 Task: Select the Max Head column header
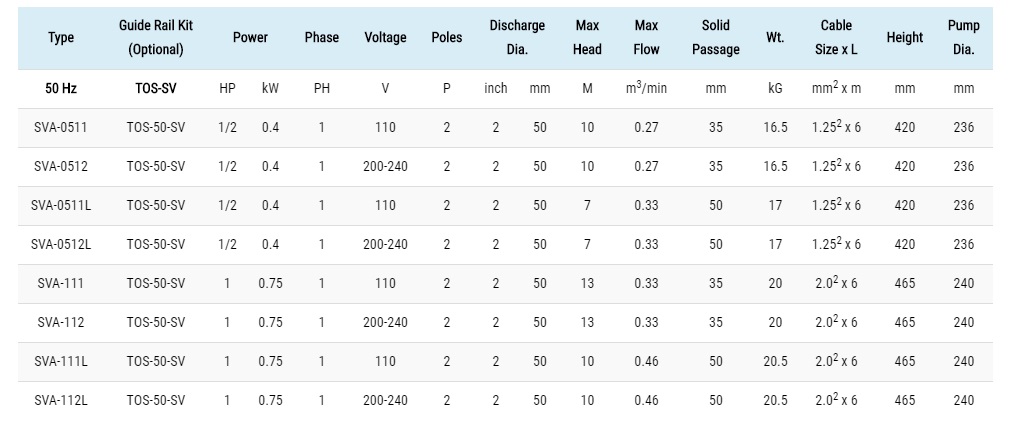pyautogui.click(x=587, y=38)
